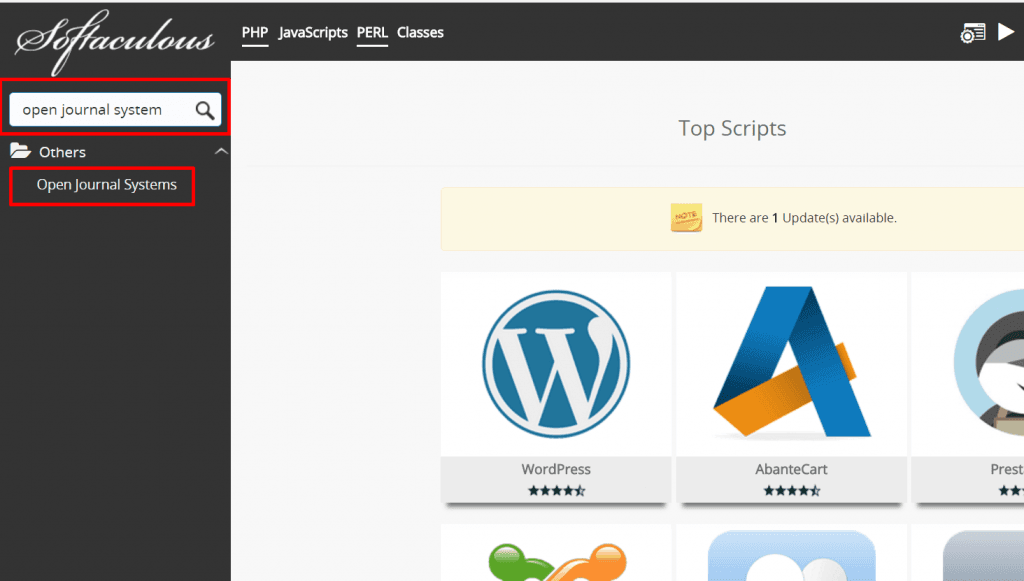Image resolution: width=1024 pixels, height=581 pixels.
Task: Click the Top Scripts heading
Action: [x=732, y=128]
